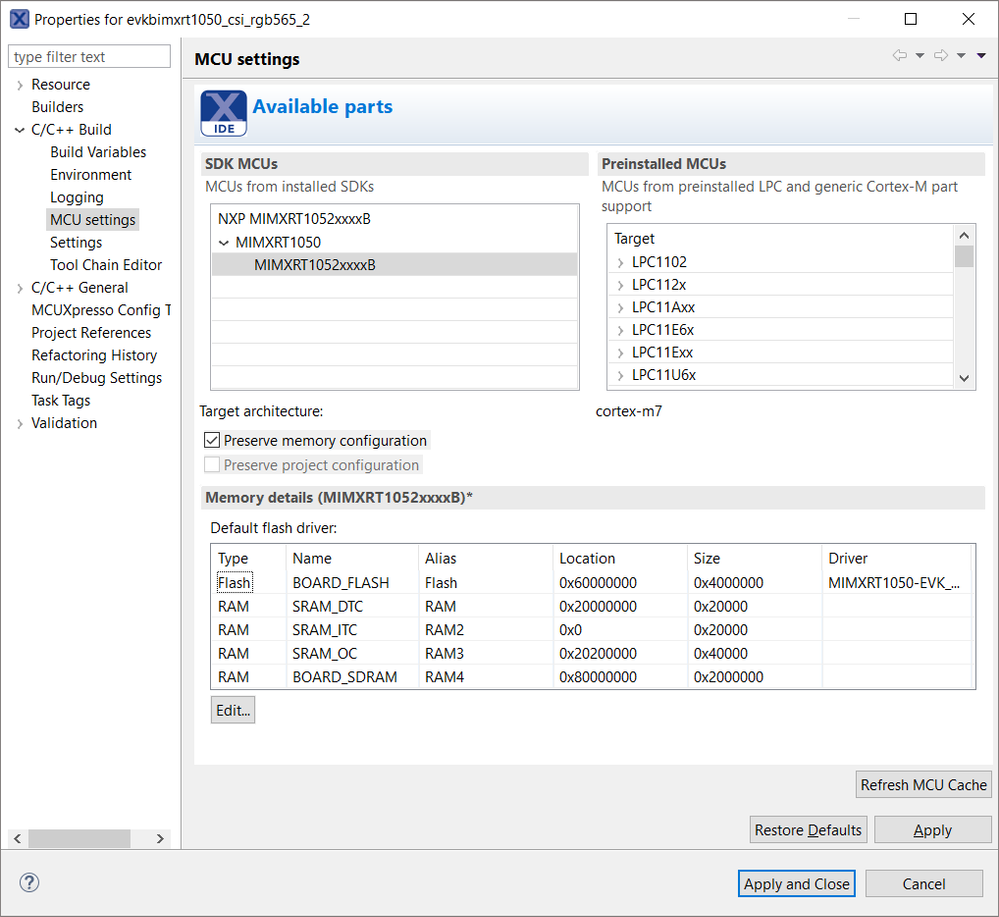Screen dimensions: 999x917
Task: Select MIMXRT1052xxxxB in SDK MCUs list
Action: point(394,265)
